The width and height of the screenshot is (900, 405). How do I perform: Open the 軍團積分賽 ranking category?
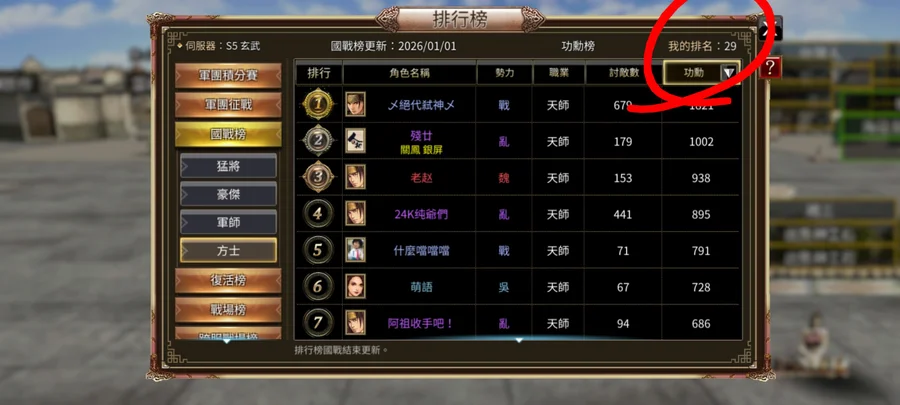tap(228, 76)
